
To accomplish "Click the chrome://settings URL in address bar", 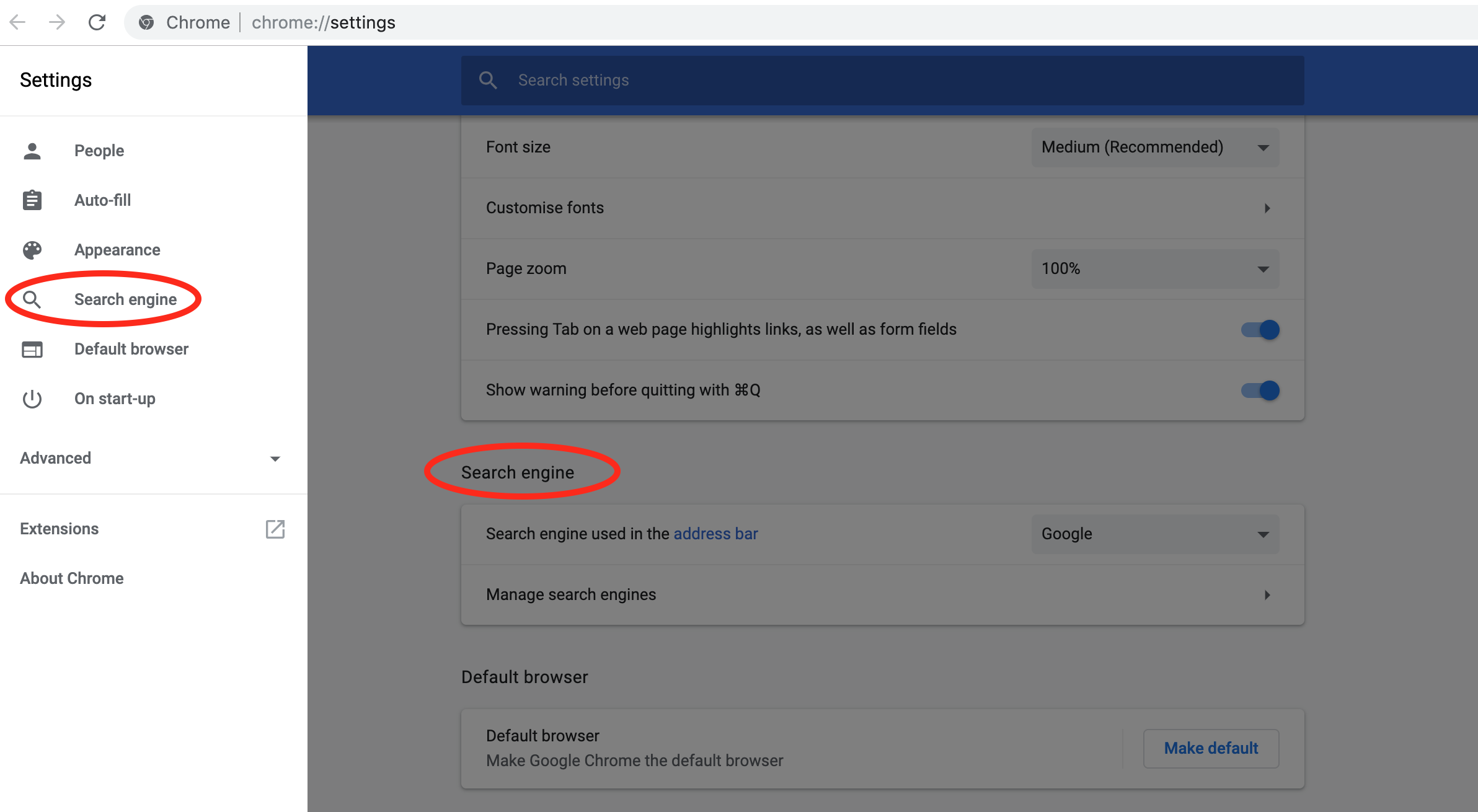I will [324, 22].
